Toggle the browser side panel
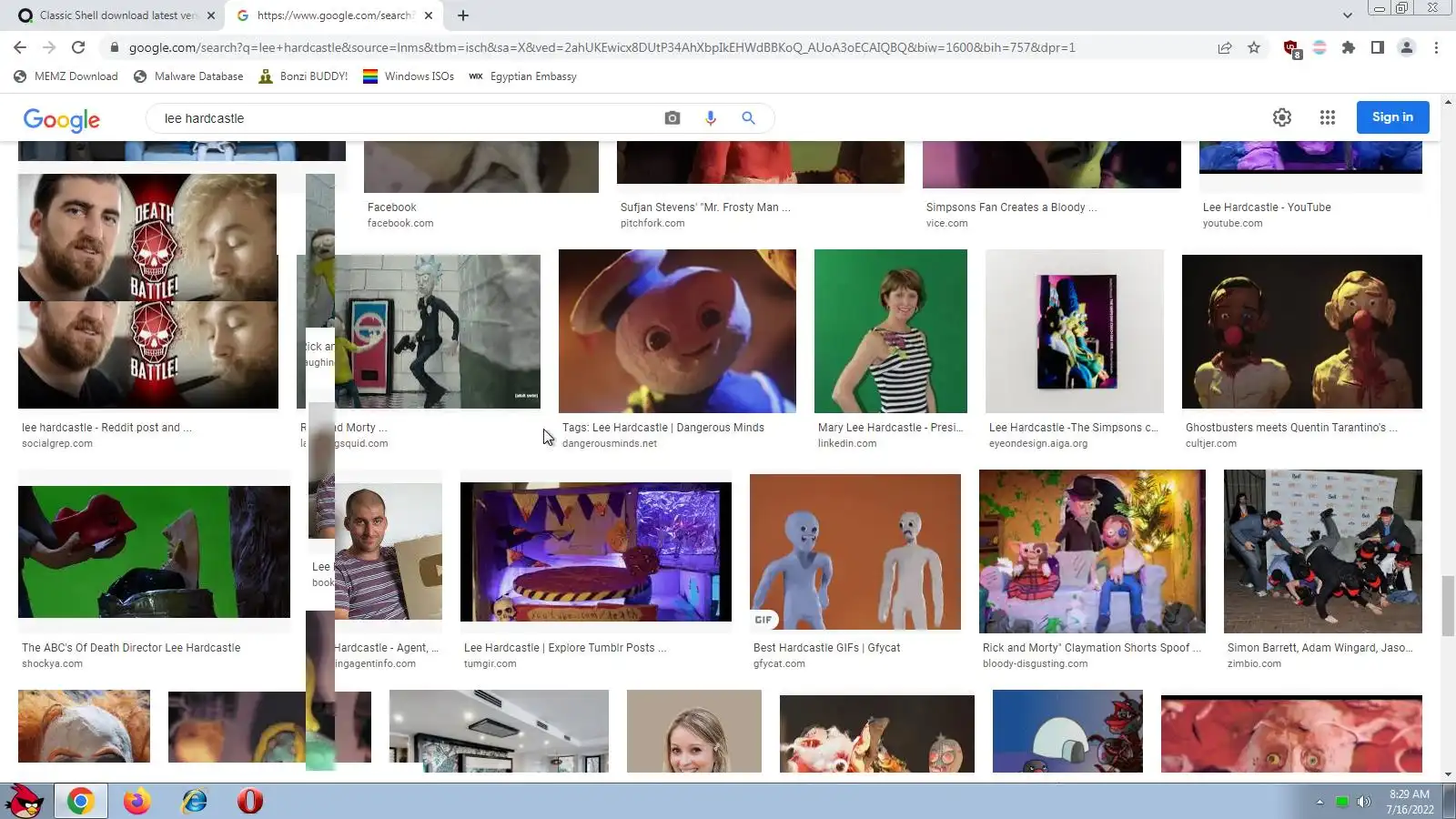The height and width of the screenshot is (819, 1456). coord(1378,47)
